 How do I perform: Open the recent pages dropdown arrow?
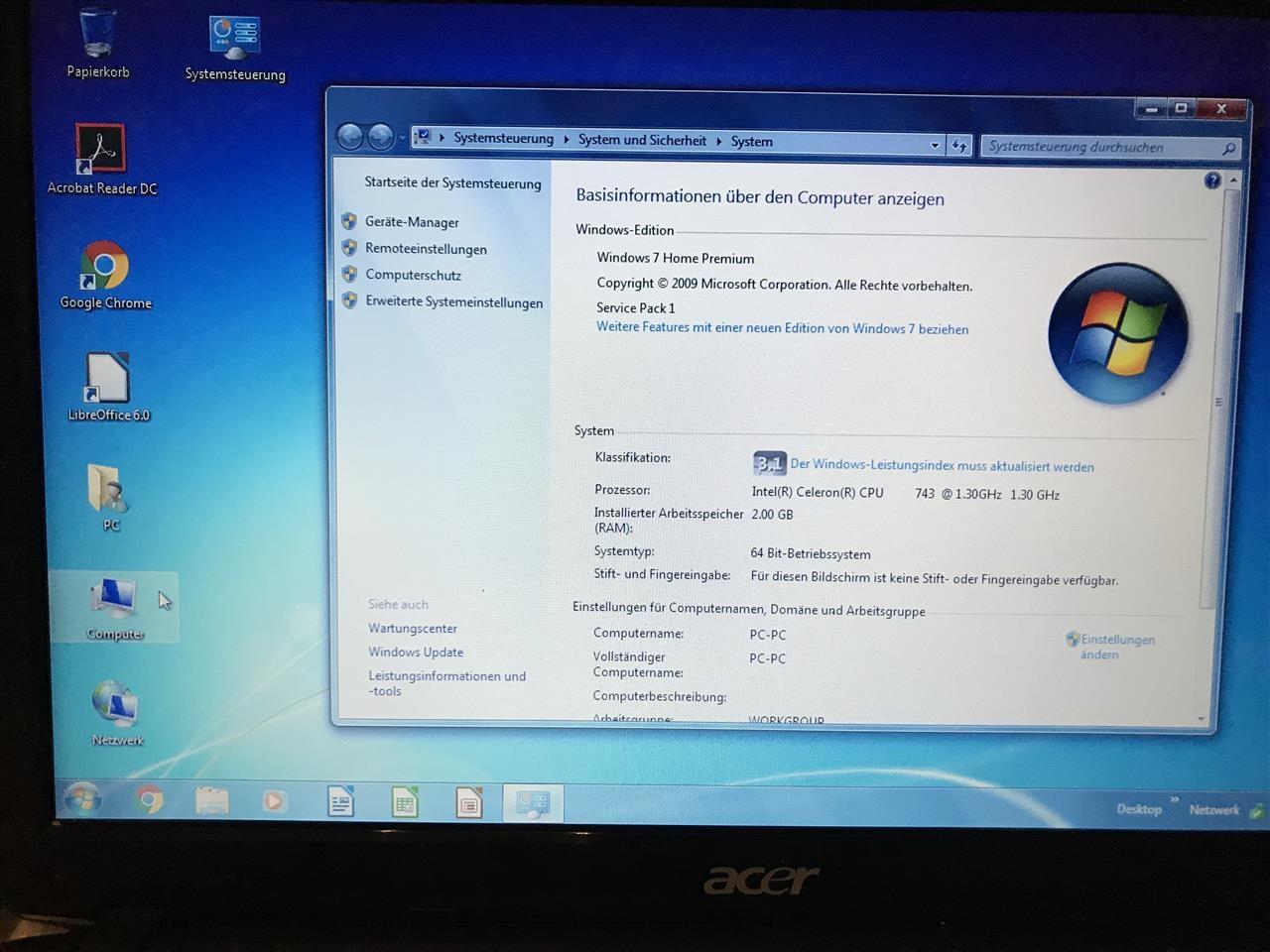402,138
